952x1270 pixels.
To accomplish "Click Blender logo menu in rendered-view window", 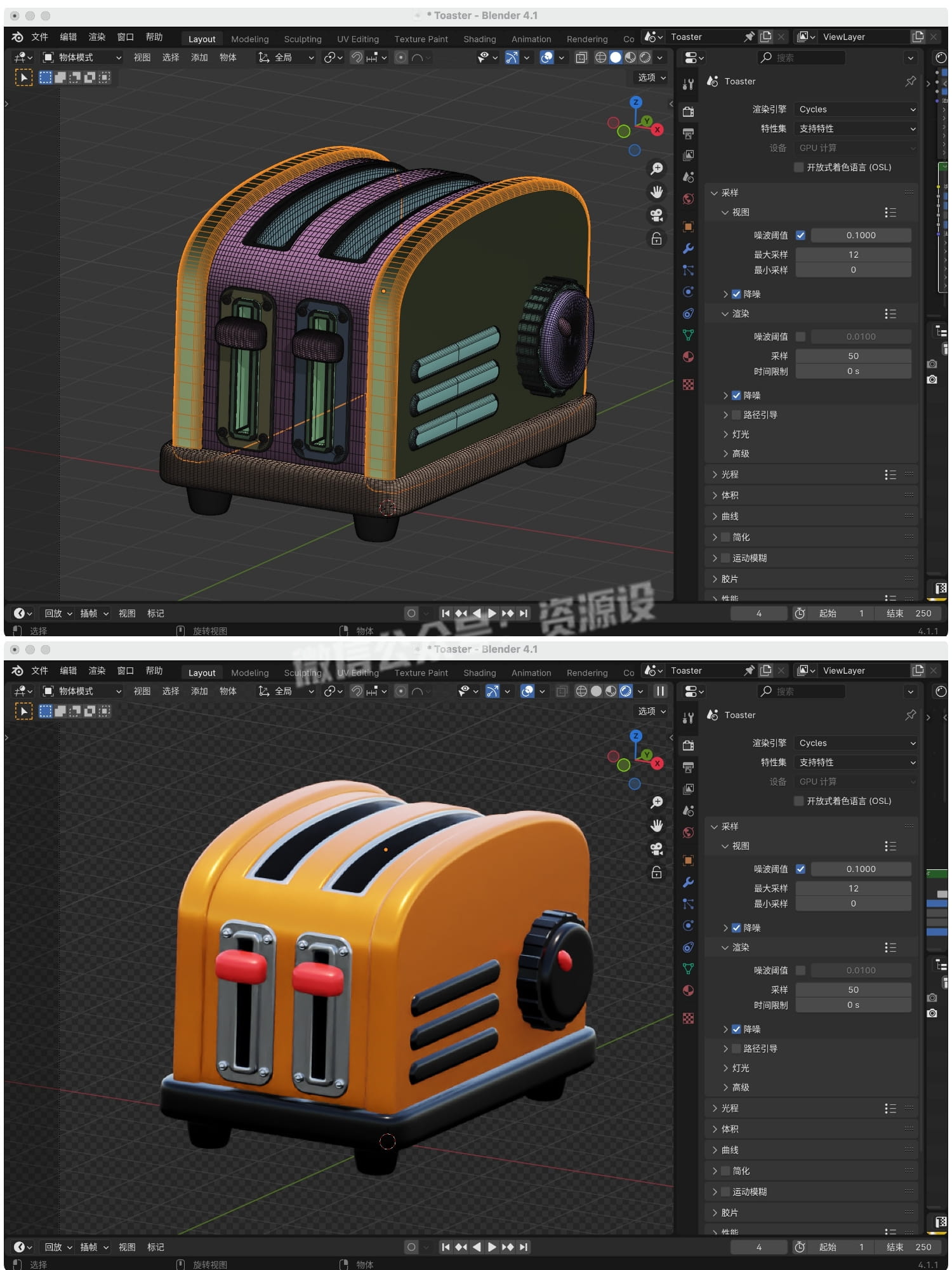I will coord(17,671).
